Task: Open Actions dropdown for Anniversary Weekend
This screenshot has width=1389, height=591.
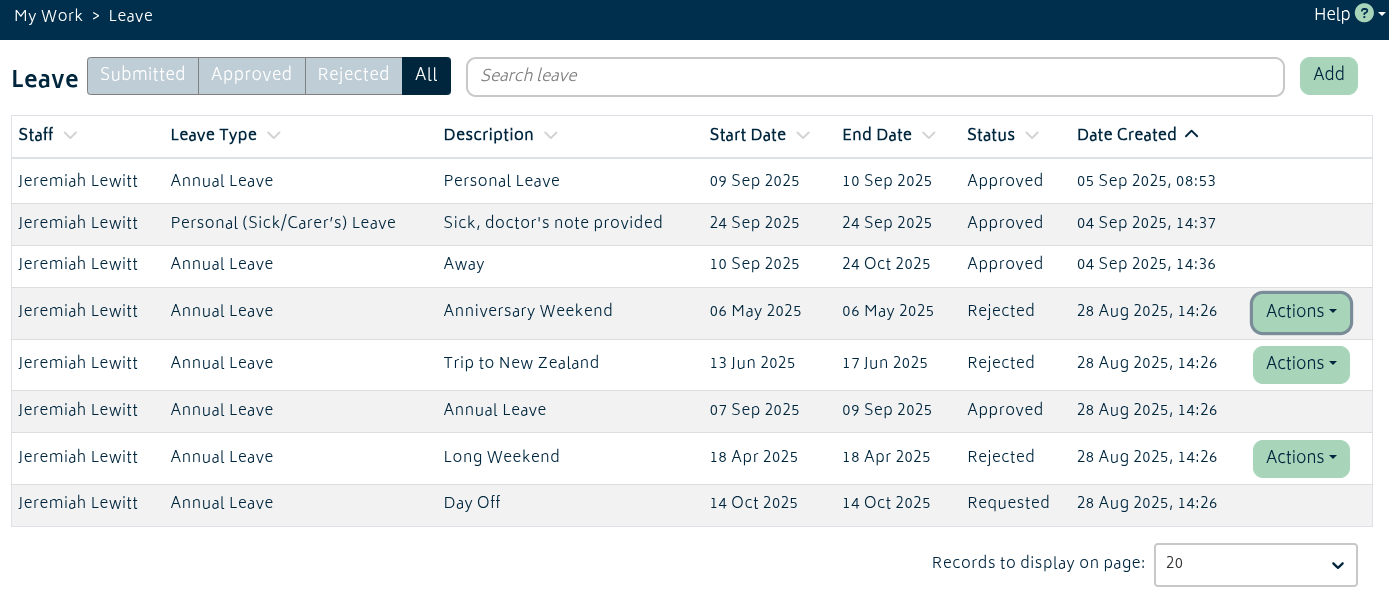Action: click(1301, 312)
